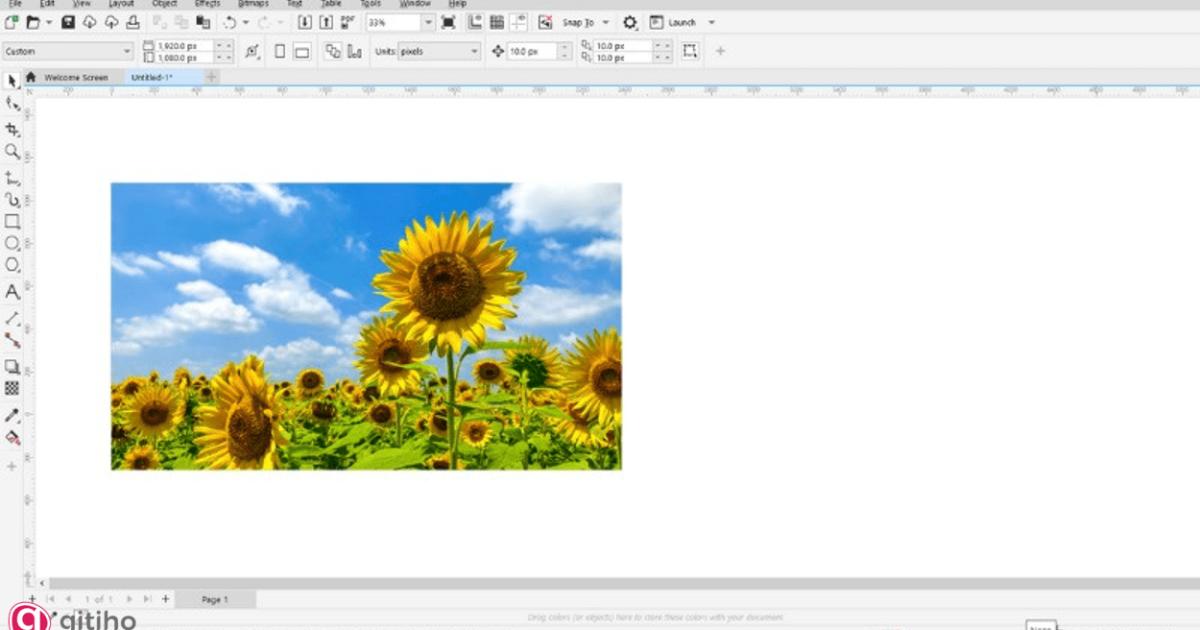
Task: Choose the Ellipse tool
Action: click(12, 242)
